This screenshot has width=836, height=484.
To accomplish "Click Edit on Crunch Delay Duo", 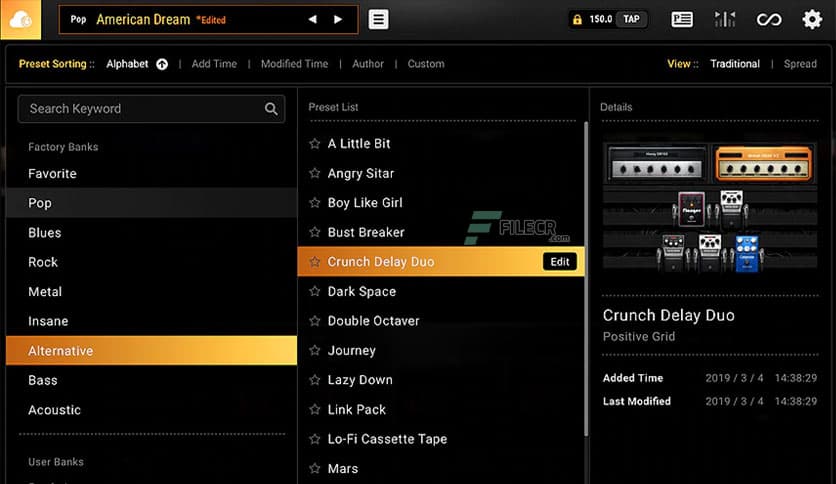I will 560,261.
